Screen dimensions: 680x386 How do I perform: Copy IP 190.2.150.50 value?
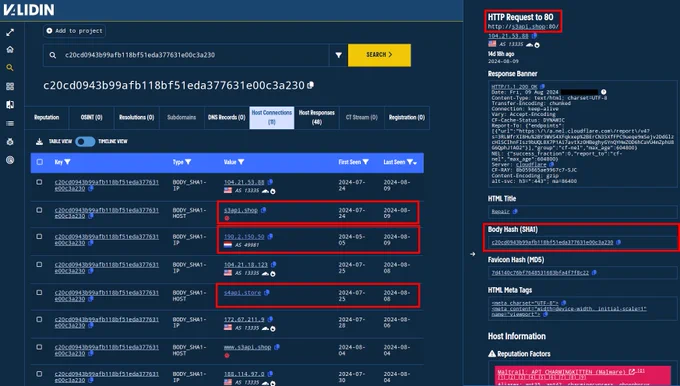coord(270,236)
